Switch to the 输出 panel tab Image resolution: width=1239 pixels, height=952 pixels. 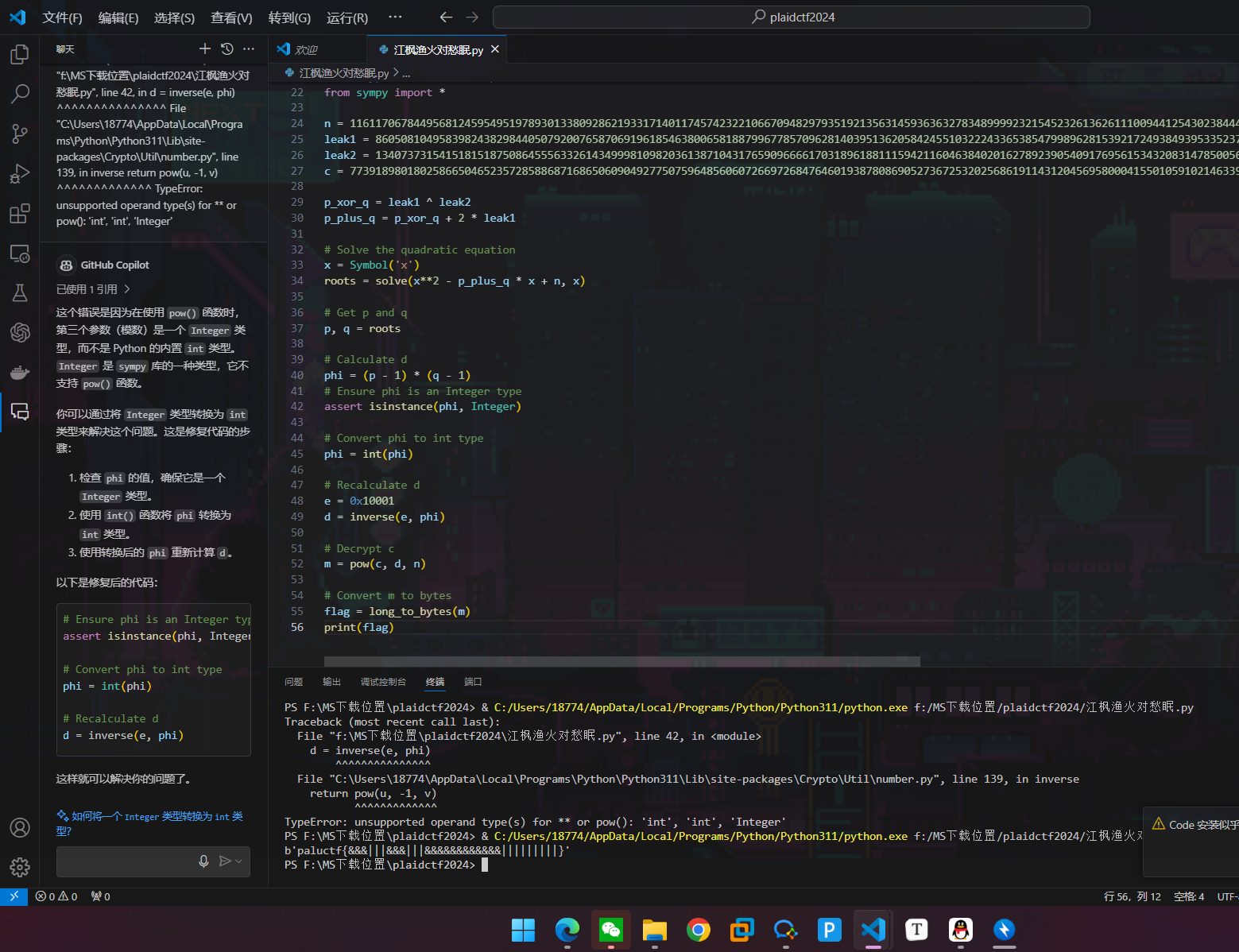(331, 682)
